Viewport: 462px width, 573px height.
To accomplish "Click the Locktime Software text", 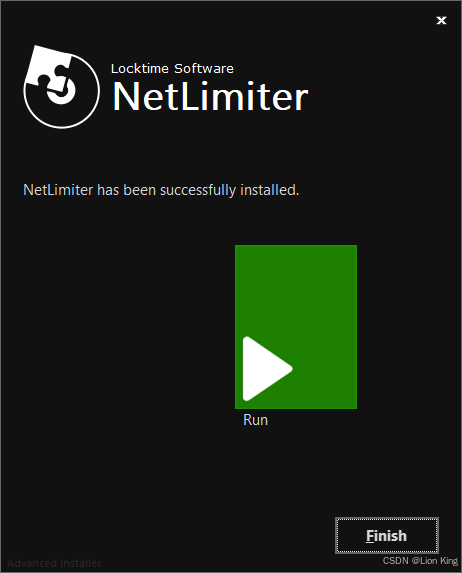I will pos(172,69).
